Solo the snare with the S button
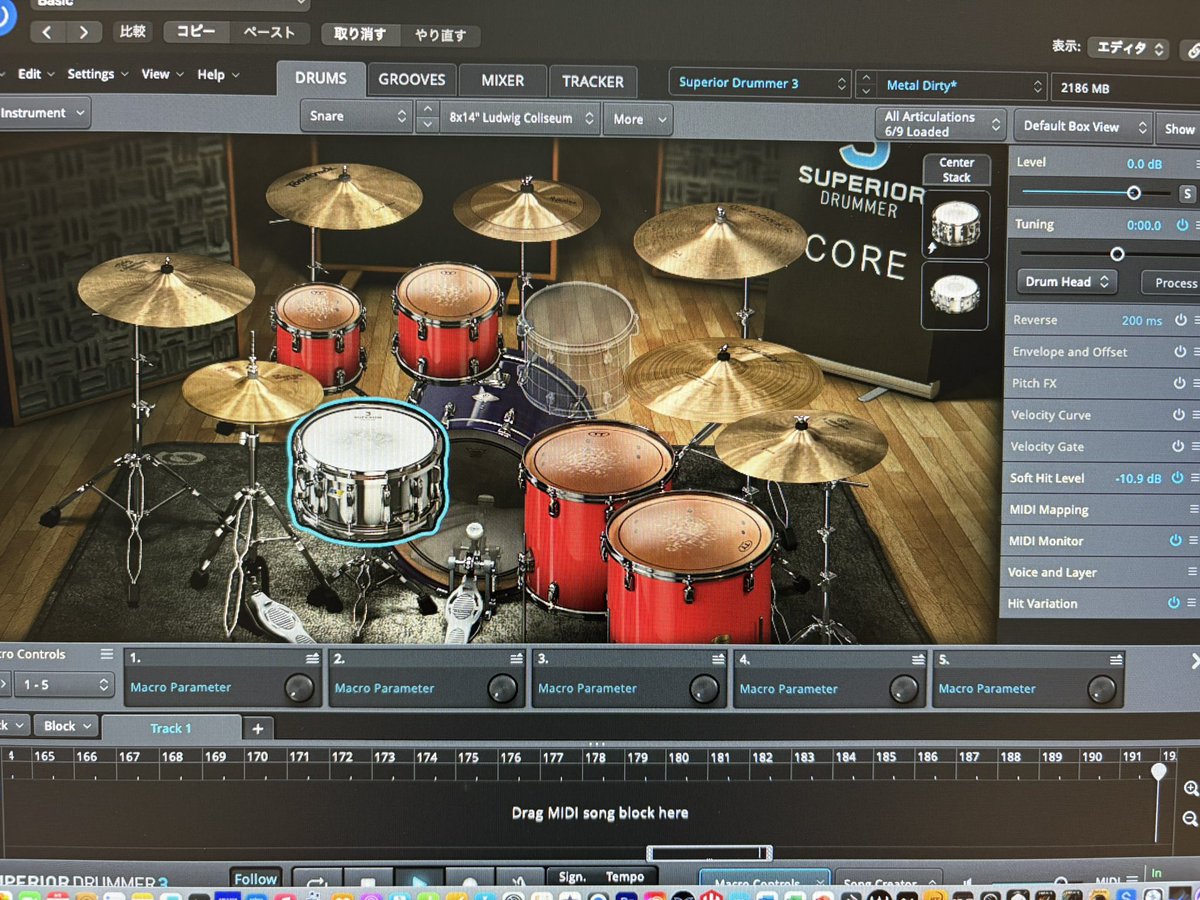The width and height of the screenshot is (1200, 900). point(1187,194)
